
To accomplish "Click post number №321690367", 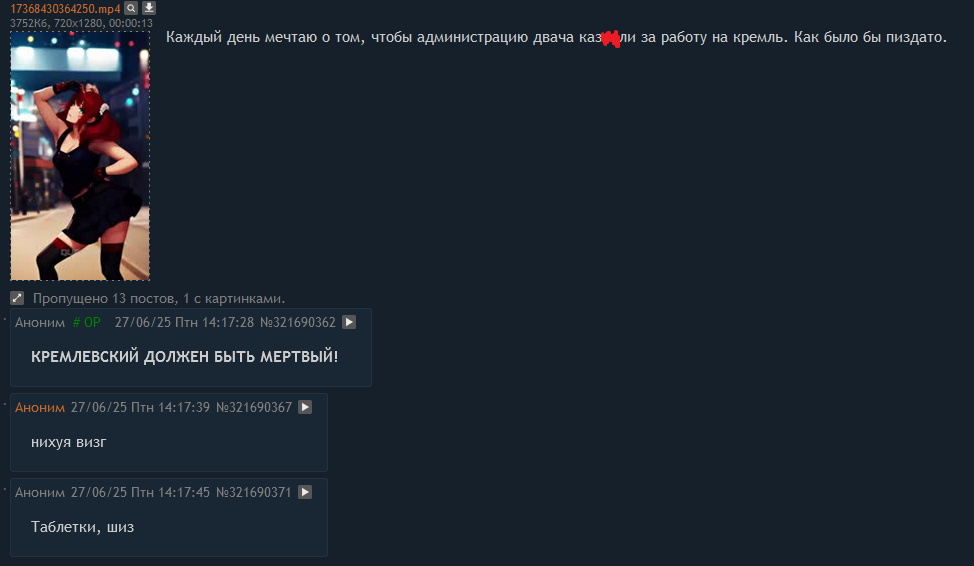I will click(x=254, y=408).
